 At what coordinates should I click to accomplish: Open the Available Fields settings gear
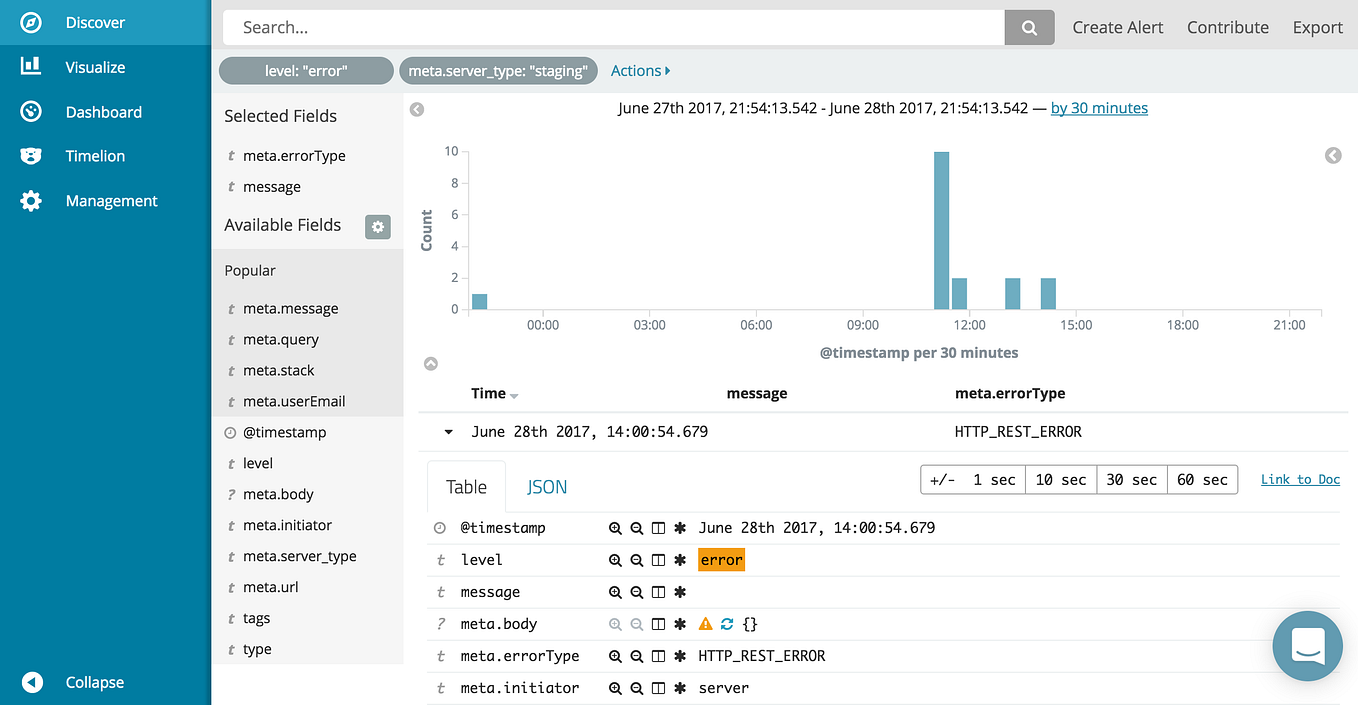tap(377, 227)
